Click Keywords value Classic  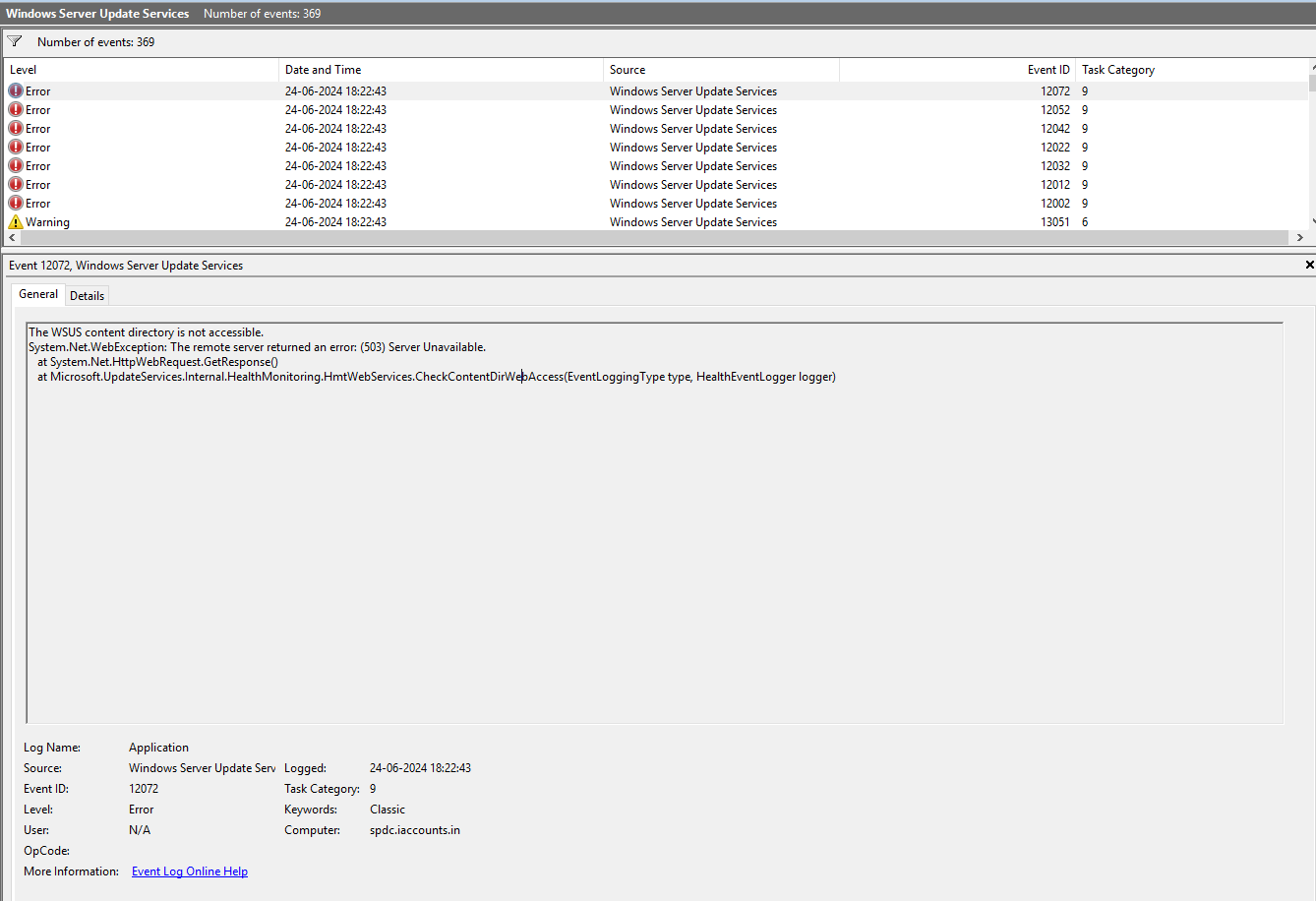(388, 810)
